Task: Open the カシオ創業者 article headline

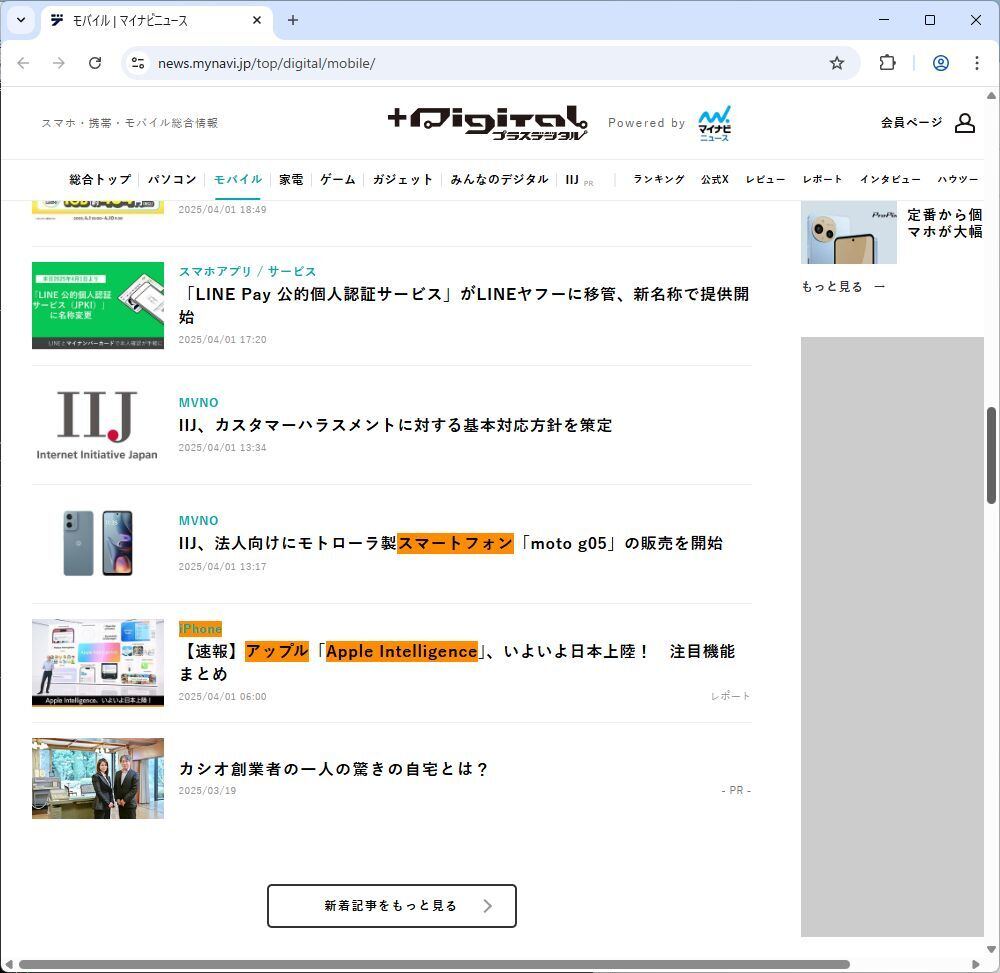Action: coord(334,769)
